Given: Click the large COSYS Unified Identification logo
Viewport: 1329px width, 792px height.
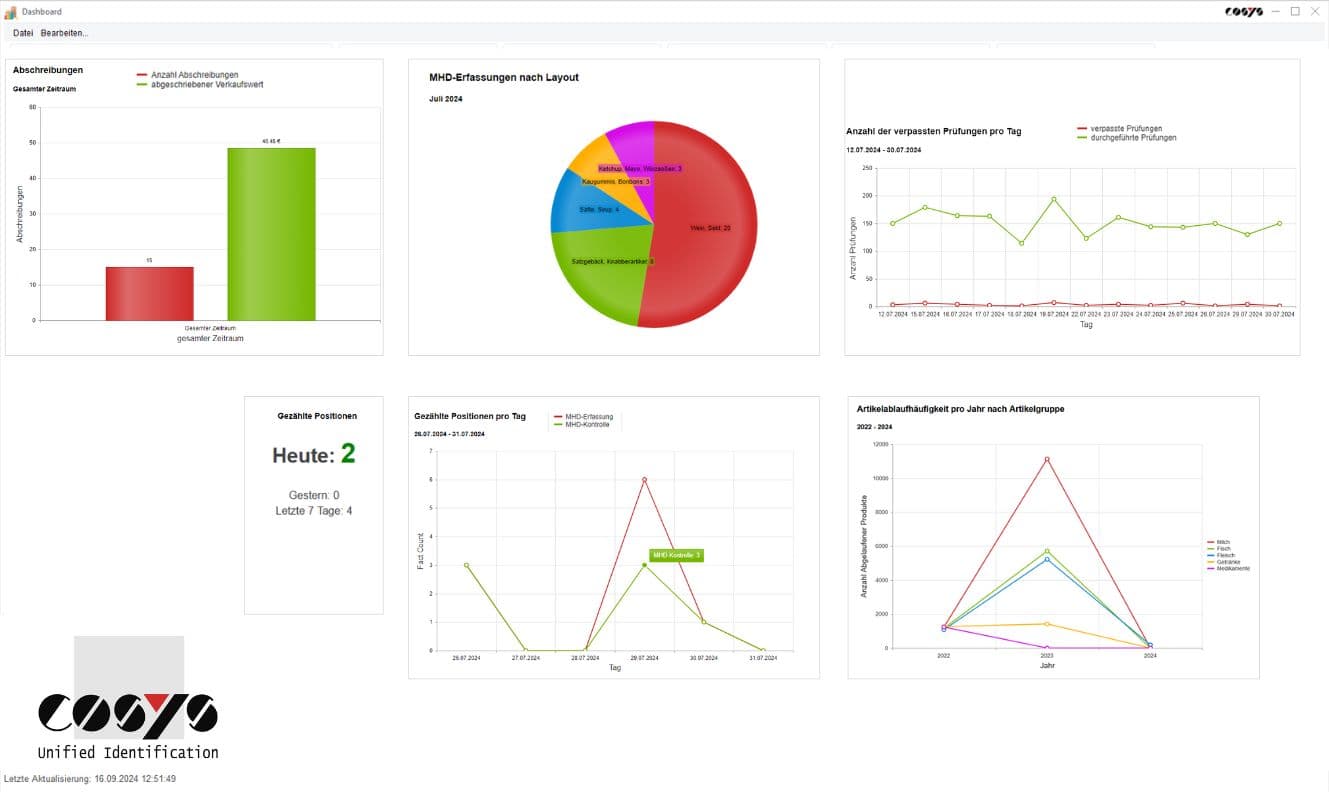Looking at the screenshot, I should 128,698.
